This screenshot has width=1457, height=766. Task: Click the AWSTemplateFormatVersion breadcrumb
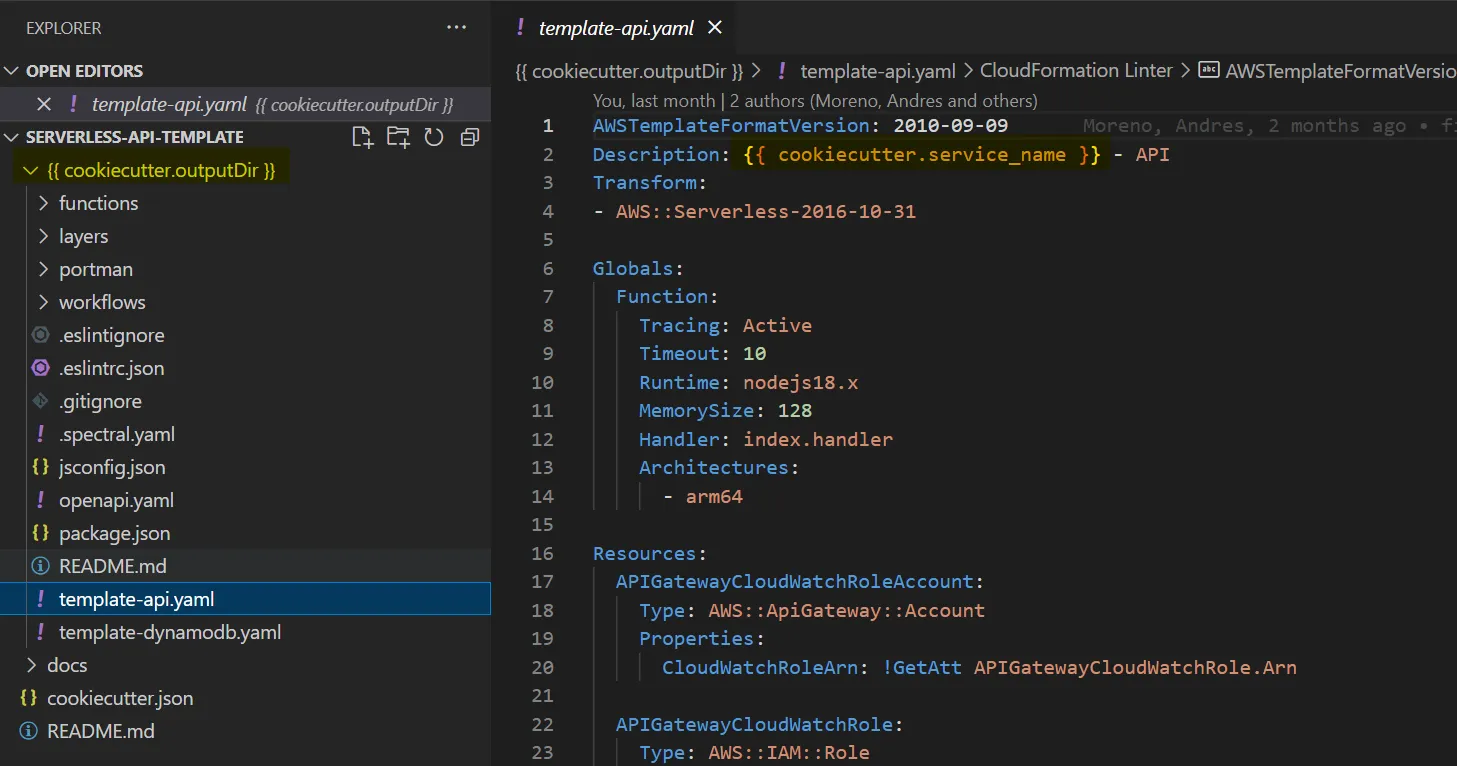point(1340,71)
